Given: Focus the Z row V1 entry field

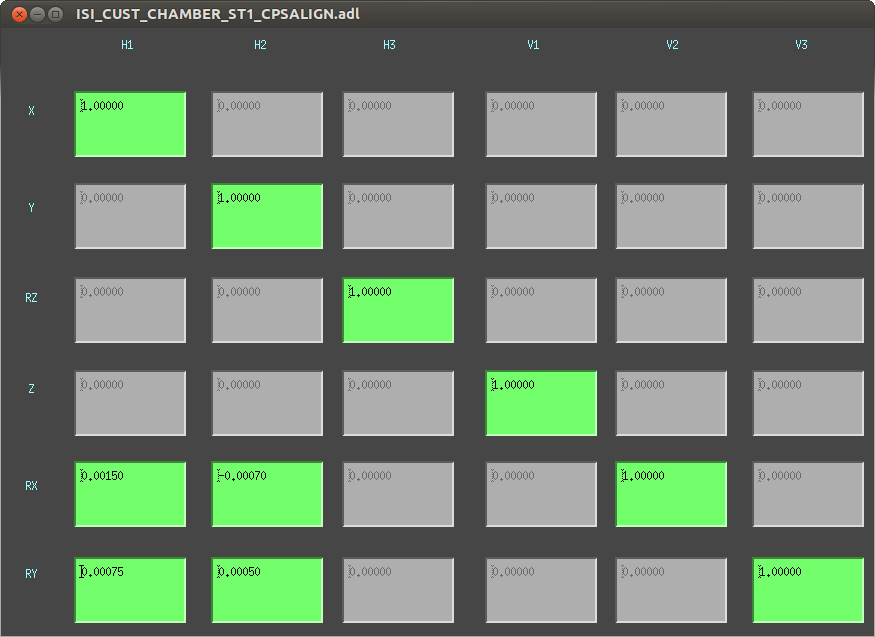Looking at the screenshot, I should [x=541, y=403].
